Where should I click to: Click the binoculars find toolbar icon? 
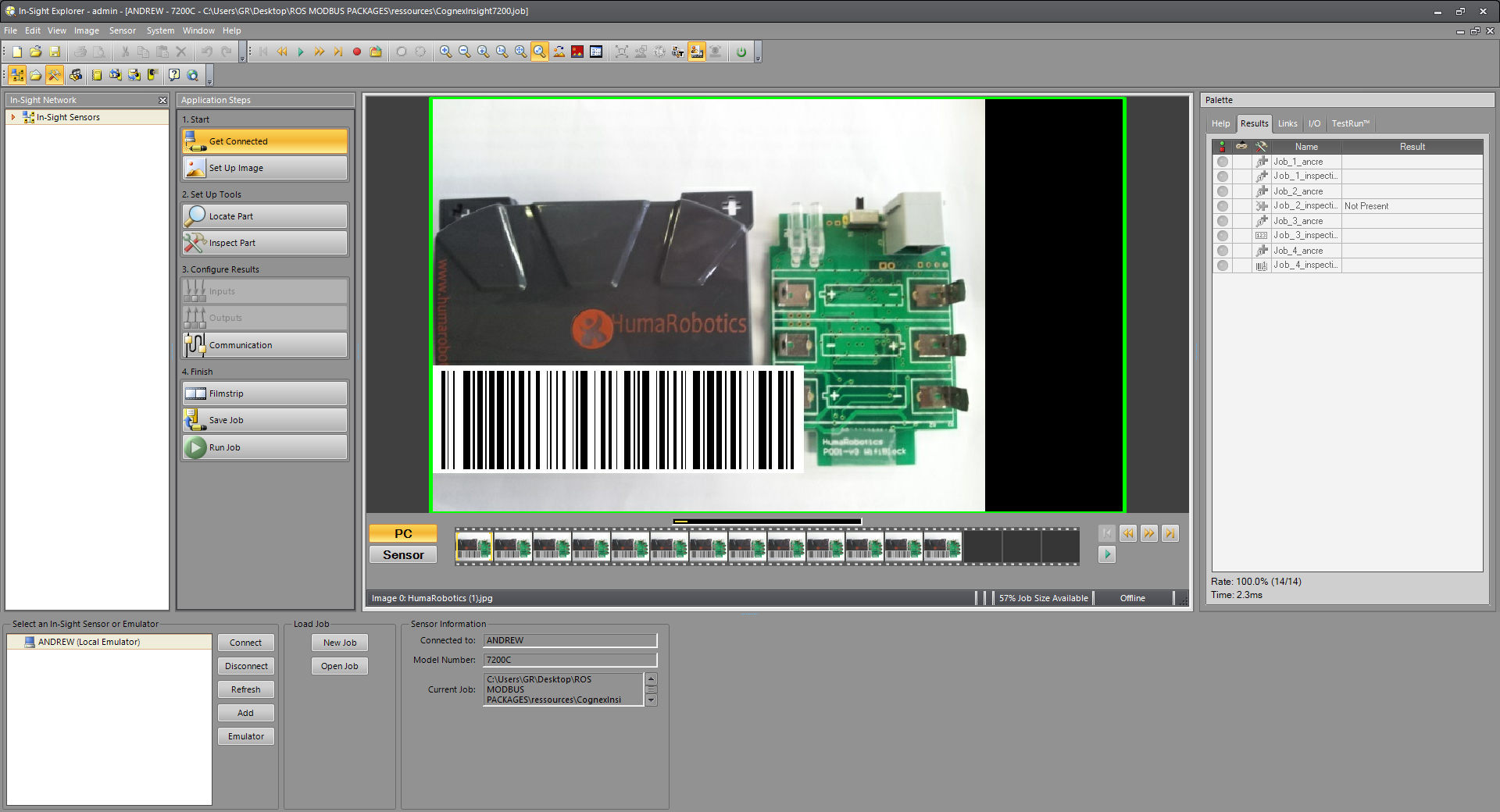76,75
